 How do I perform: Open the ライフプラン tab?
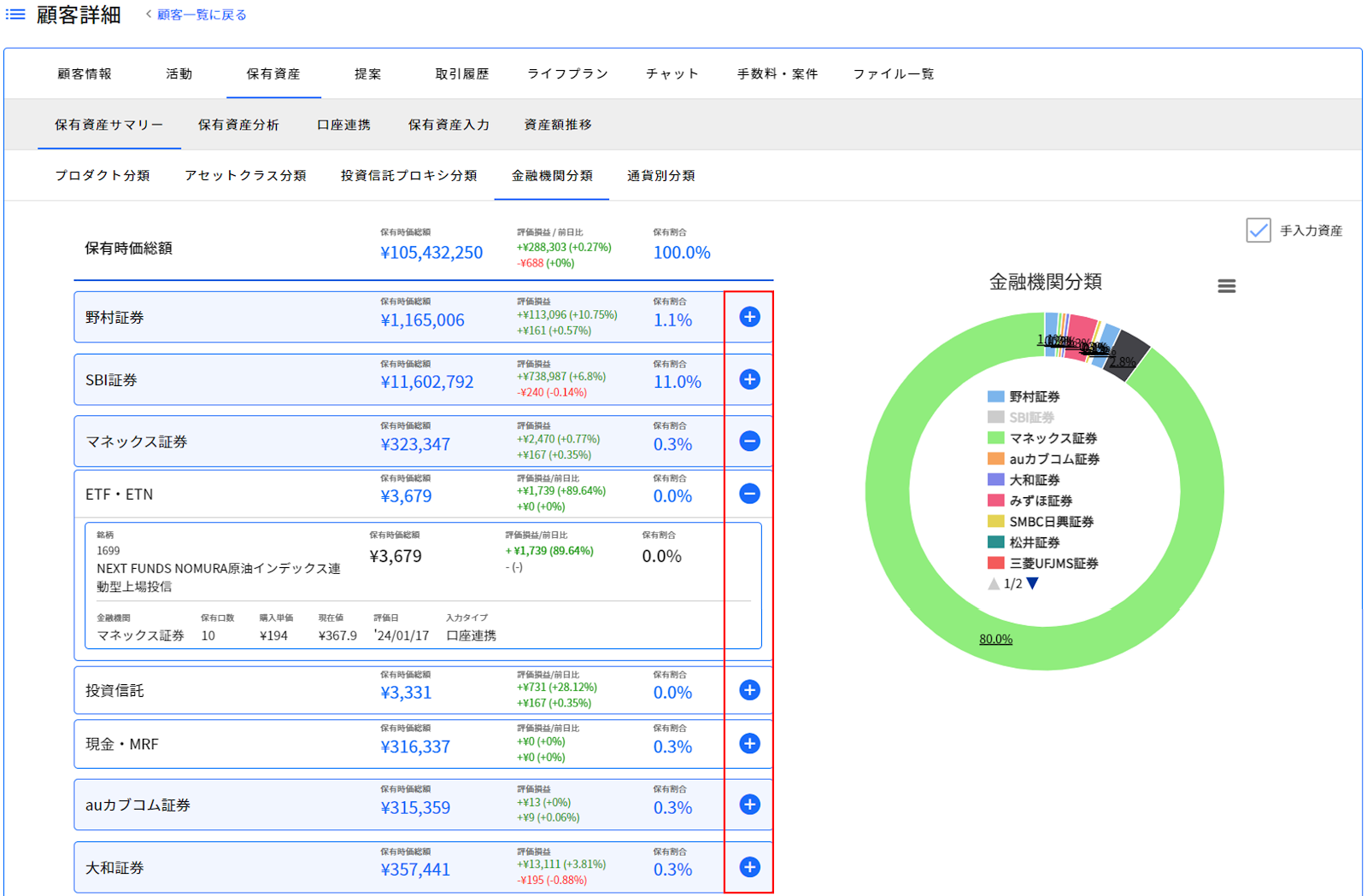click(x=568, y=74)
